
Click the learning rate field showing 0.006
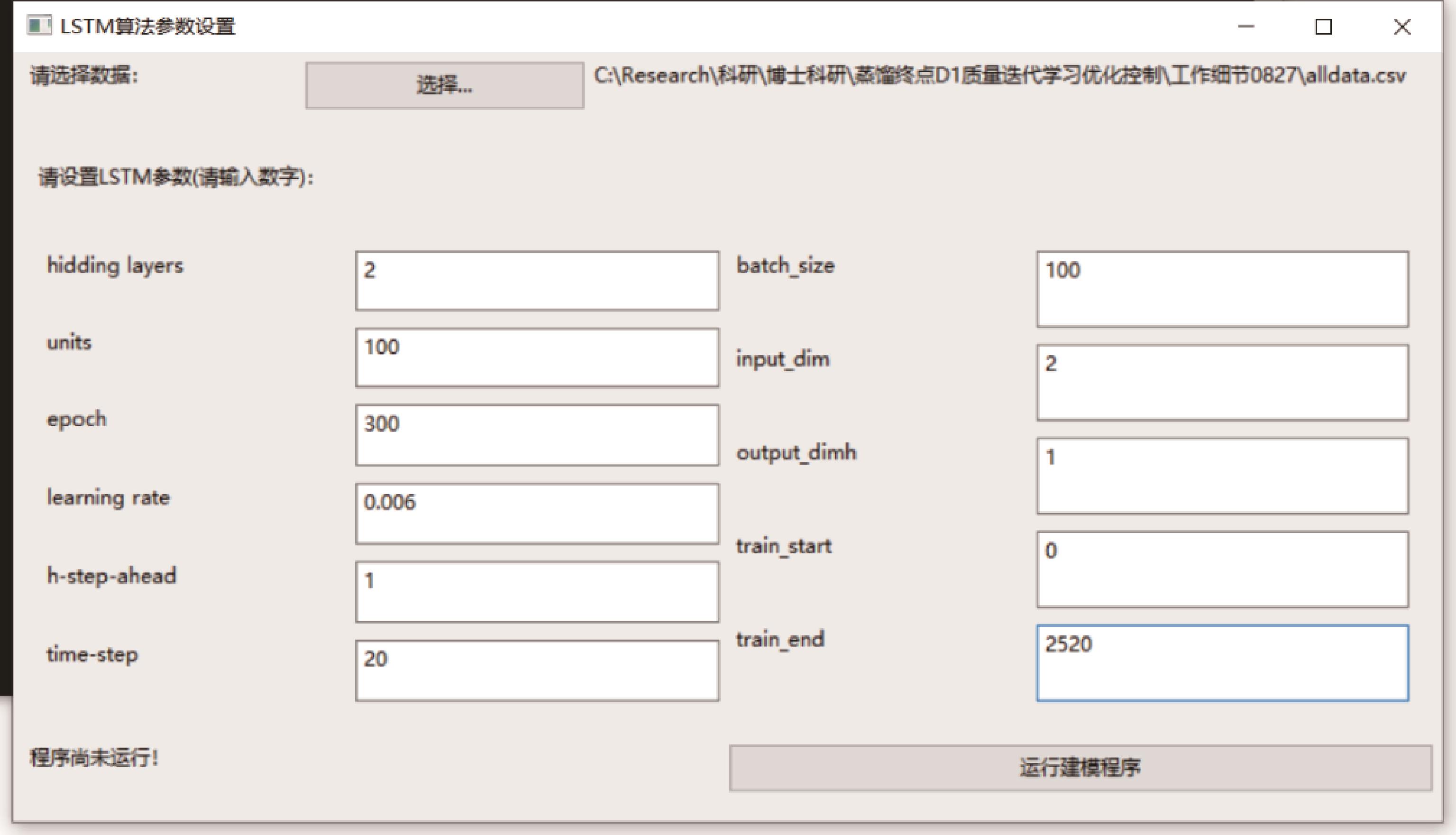point(537,513)
